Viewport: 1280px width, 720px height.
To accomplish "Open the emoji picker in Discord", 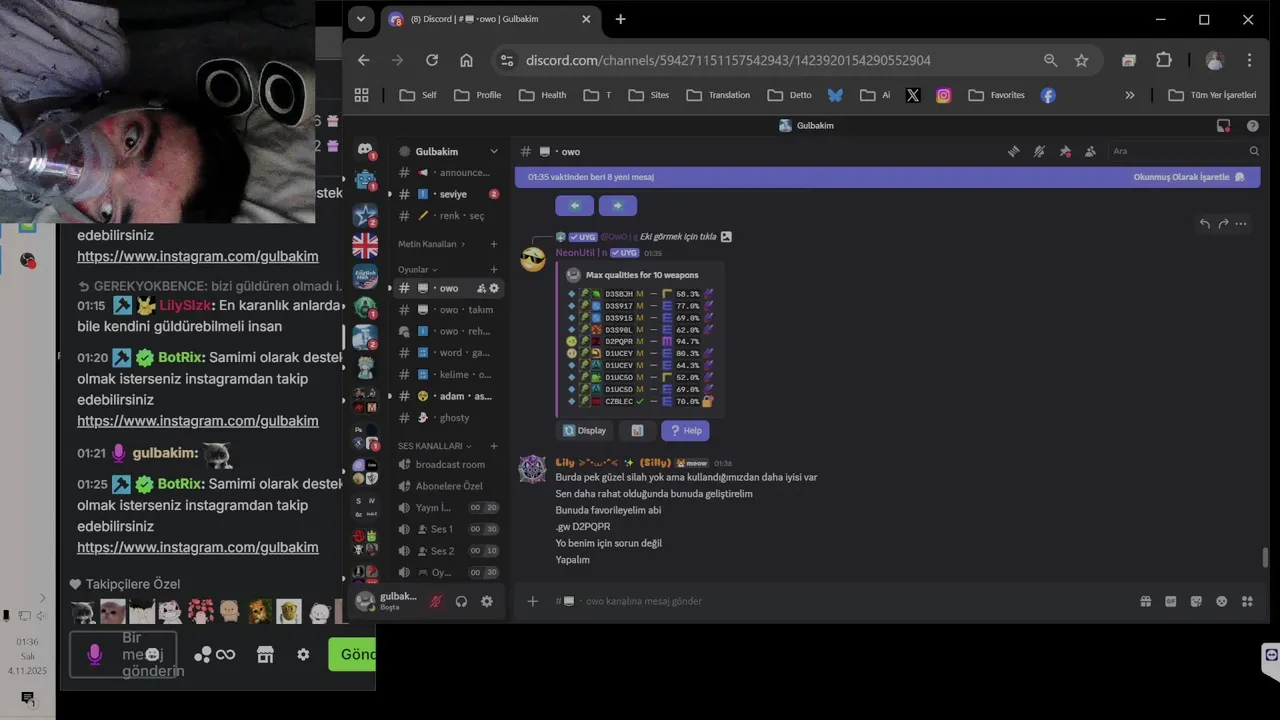I will point(1221,601).
